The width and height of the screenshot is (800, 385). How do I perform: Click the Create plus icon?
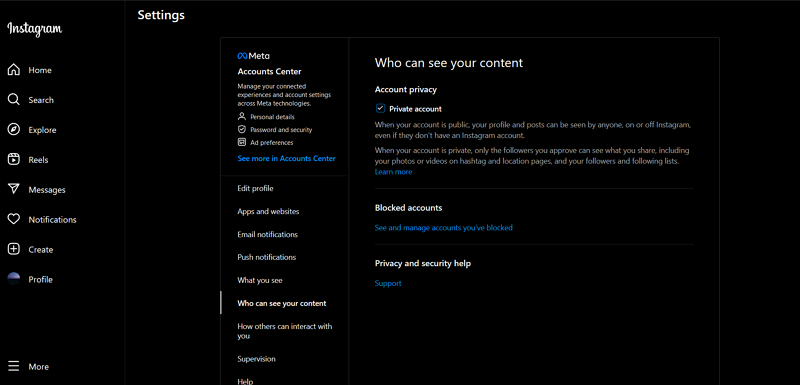14,249
